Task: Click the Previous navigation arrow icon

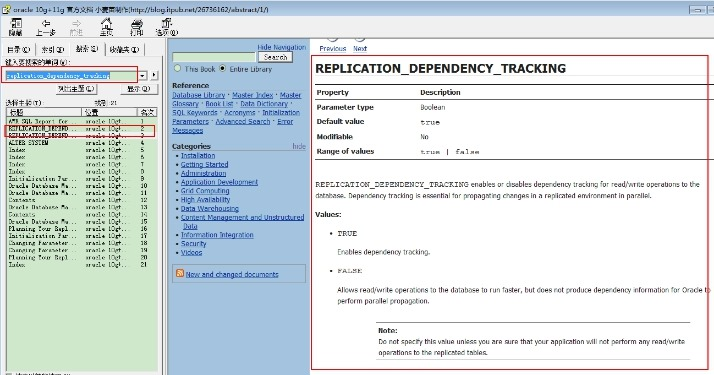Action: click(332, 38)
